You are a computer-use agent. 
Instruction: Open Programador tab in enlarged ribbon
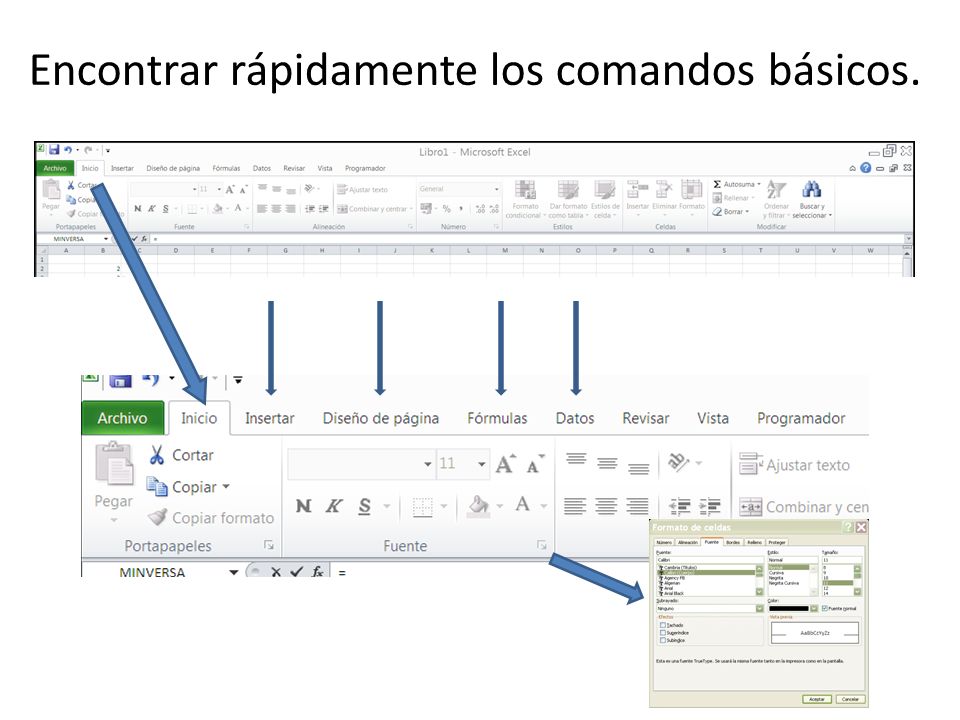click(x=801, y=418)
